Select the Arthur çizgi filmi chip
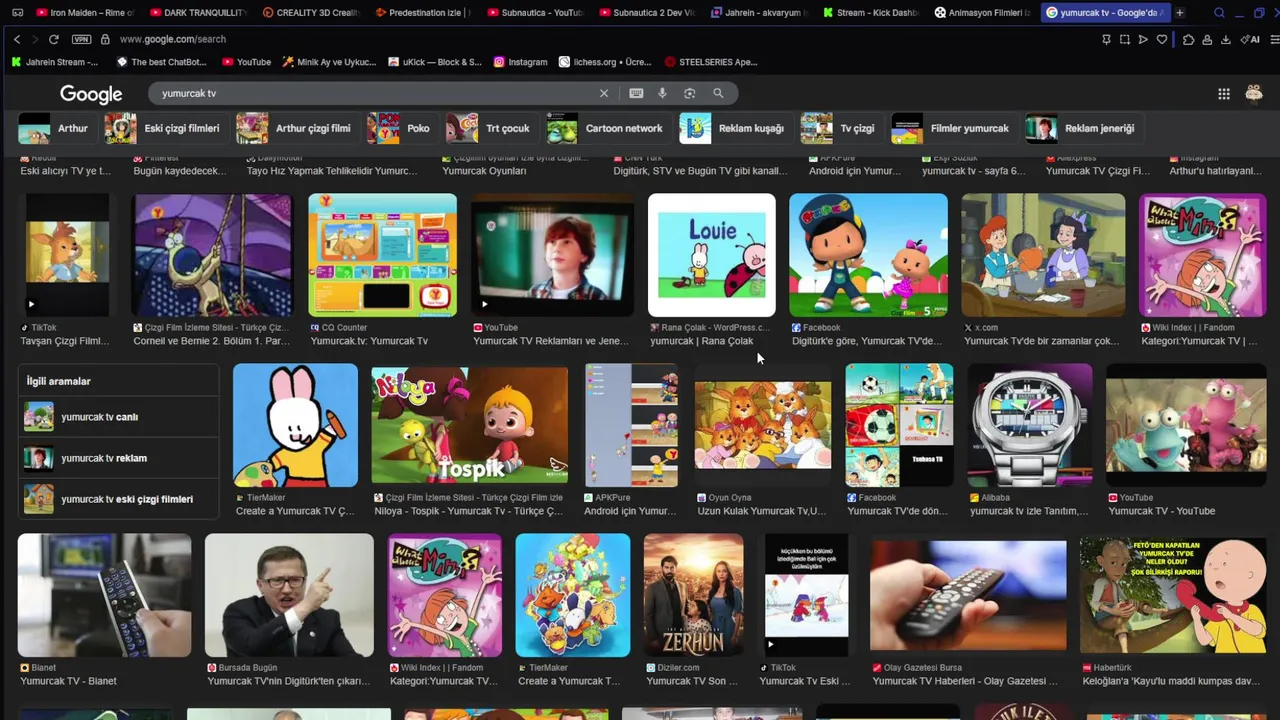The height and width of the screenshot is (720, 1280). (x=296, y=128)
